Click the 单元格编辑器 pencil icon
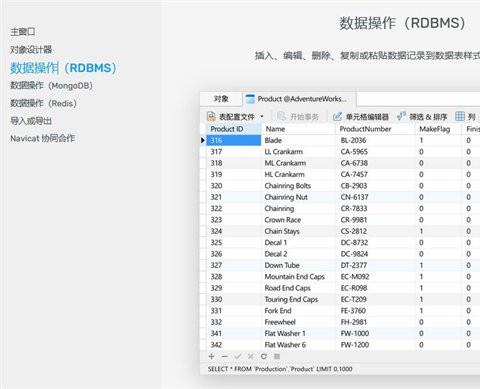Viewport: 480px width, 389px height. pos(337,116)
